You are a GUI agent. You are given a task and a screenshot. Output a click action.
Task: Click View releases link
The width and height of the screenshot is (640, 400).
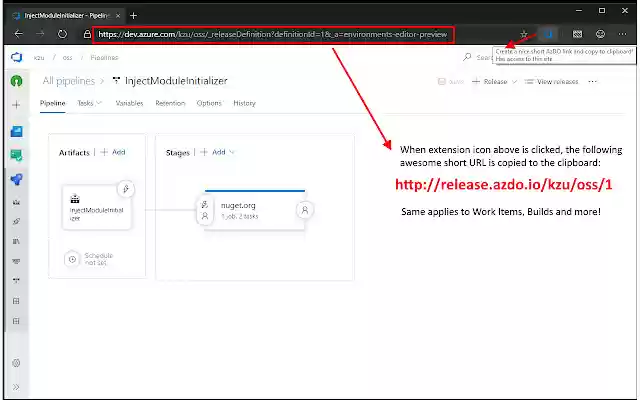551,82
